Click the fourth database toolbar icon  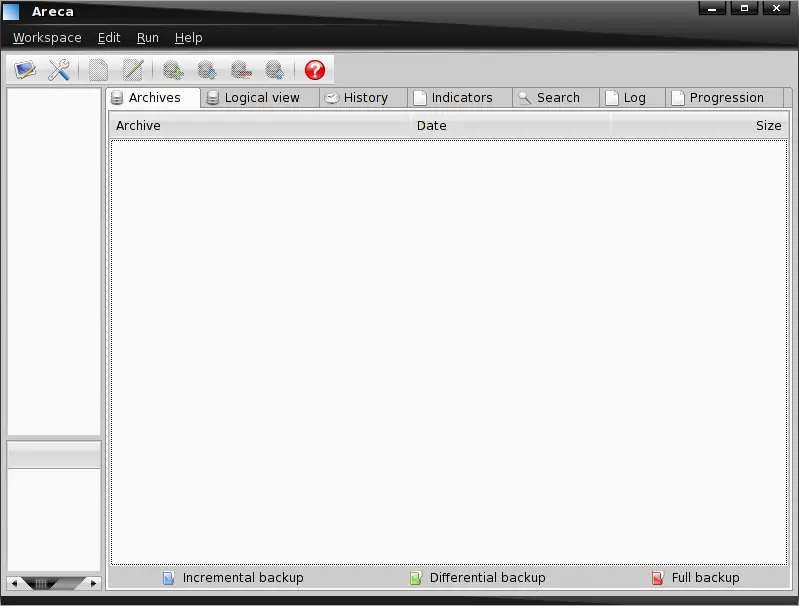pos(274,70)
